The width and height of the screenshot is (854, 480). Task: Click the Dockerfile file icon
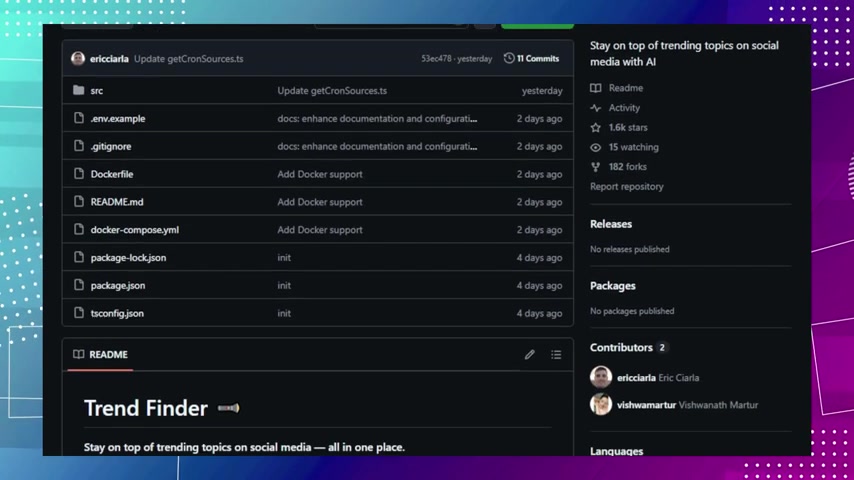pos(78,174)
